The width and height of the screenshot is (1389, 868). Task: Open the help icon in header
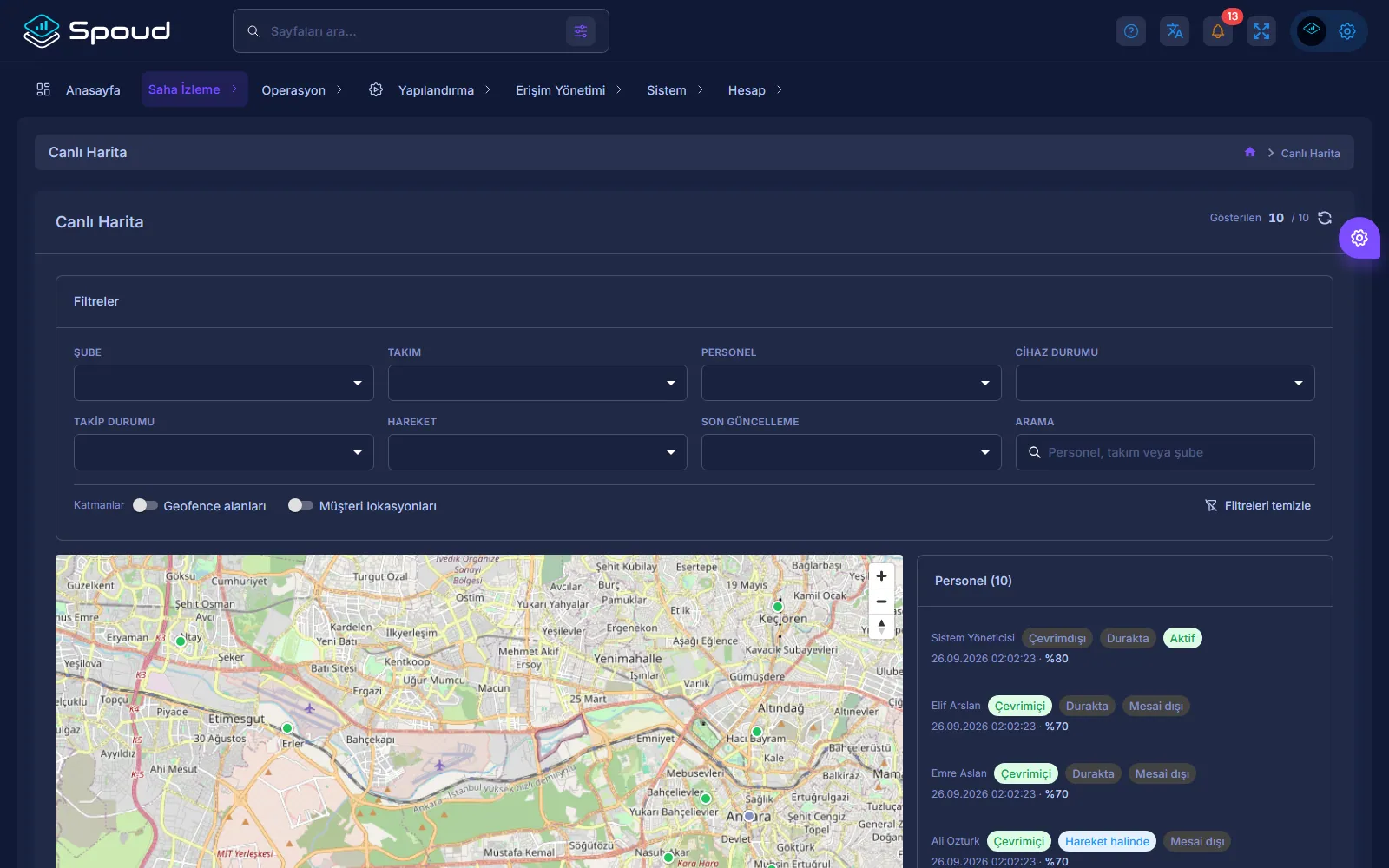[x=1131, y=31]
